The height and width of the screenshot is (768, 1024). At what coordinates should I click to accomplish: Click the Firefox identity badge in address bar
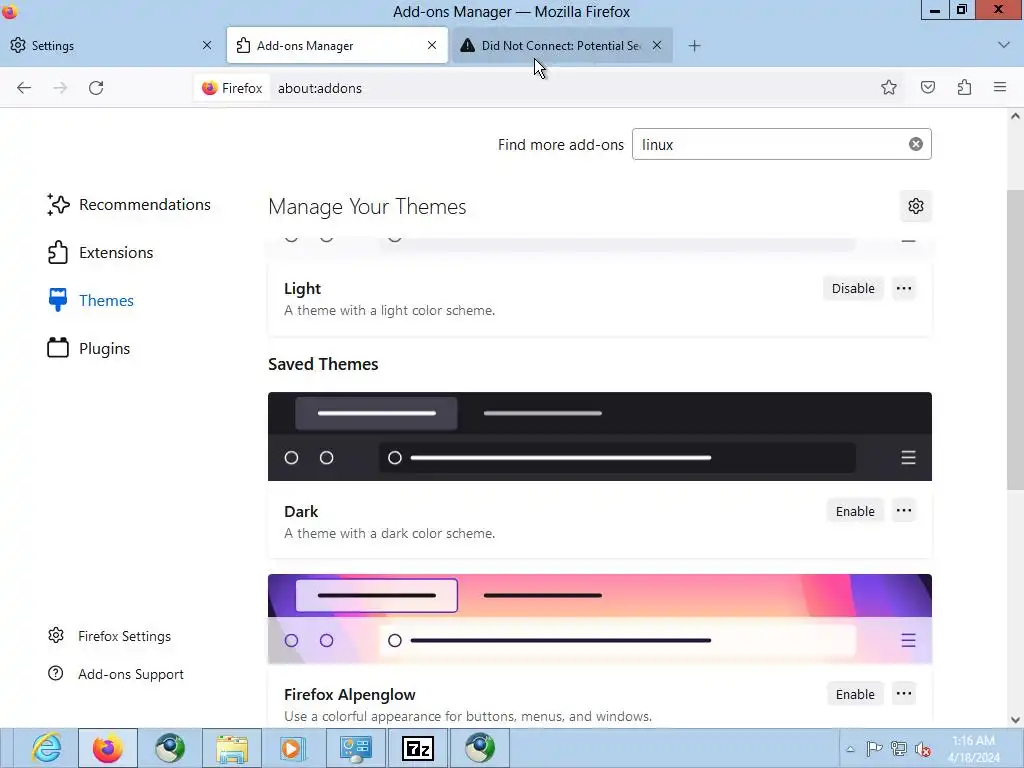[232, 88]
